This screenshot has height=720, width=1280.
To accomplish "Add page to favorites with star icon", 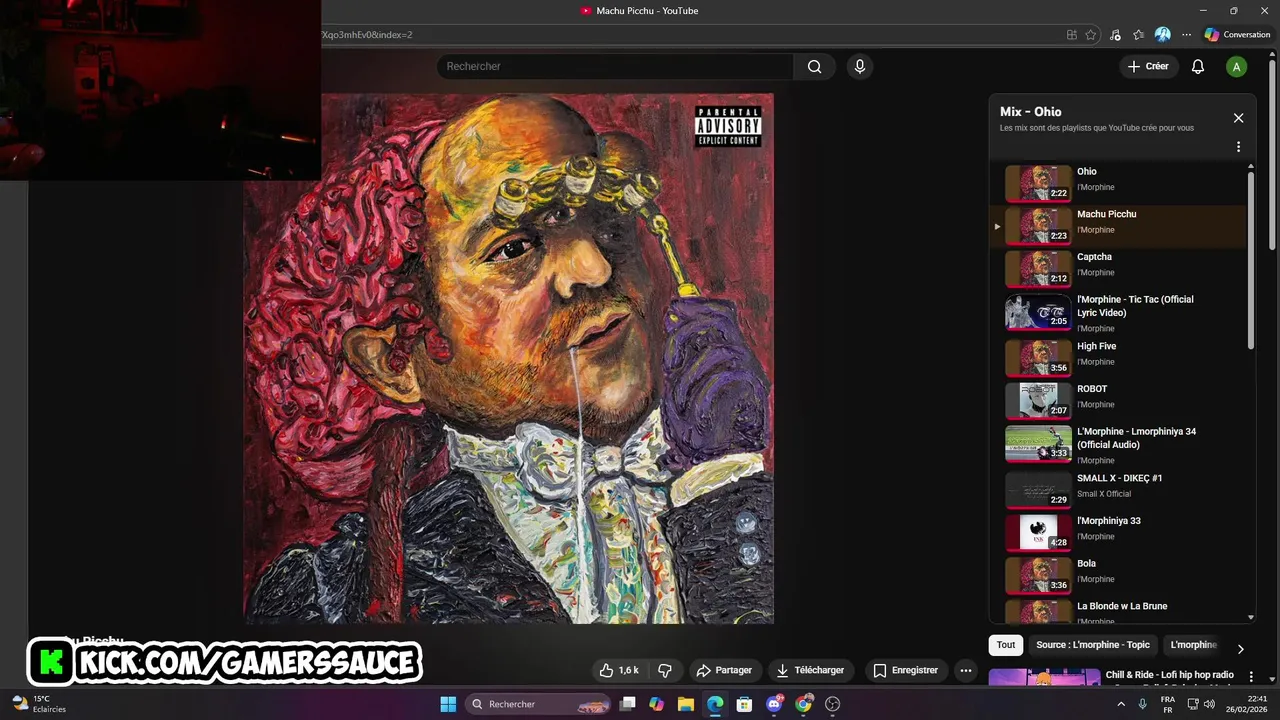I will [1091, 35].
